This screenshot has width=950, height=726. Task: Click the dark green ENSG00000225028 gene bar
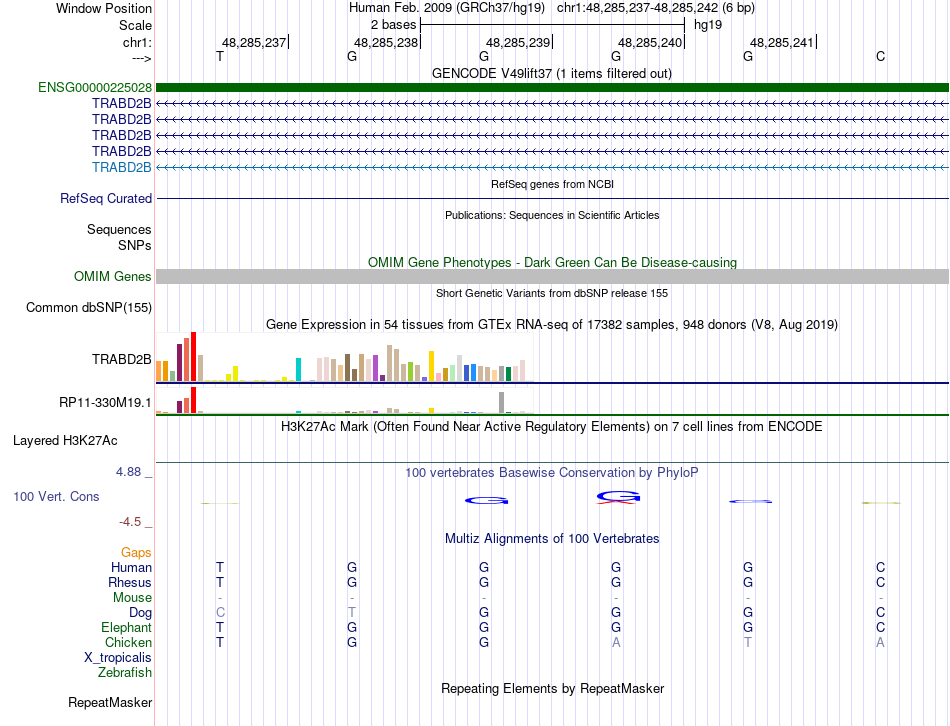coord(552,87)
